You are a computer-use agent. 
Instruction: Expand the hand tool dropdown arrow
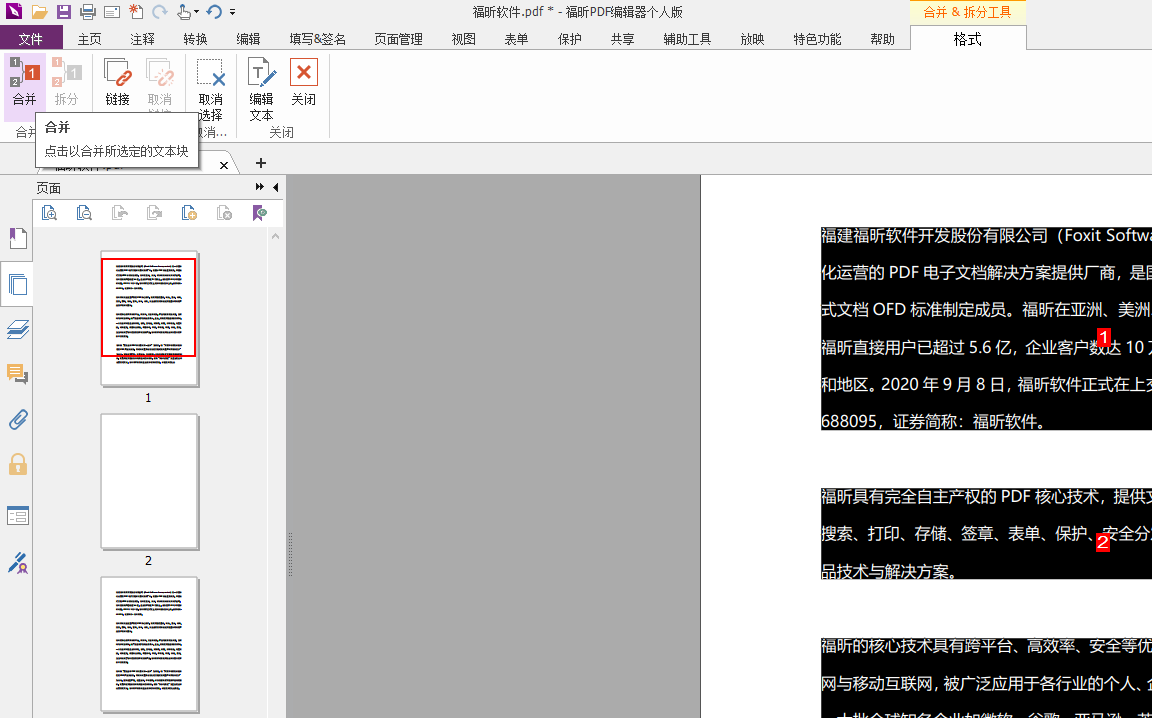196,12
